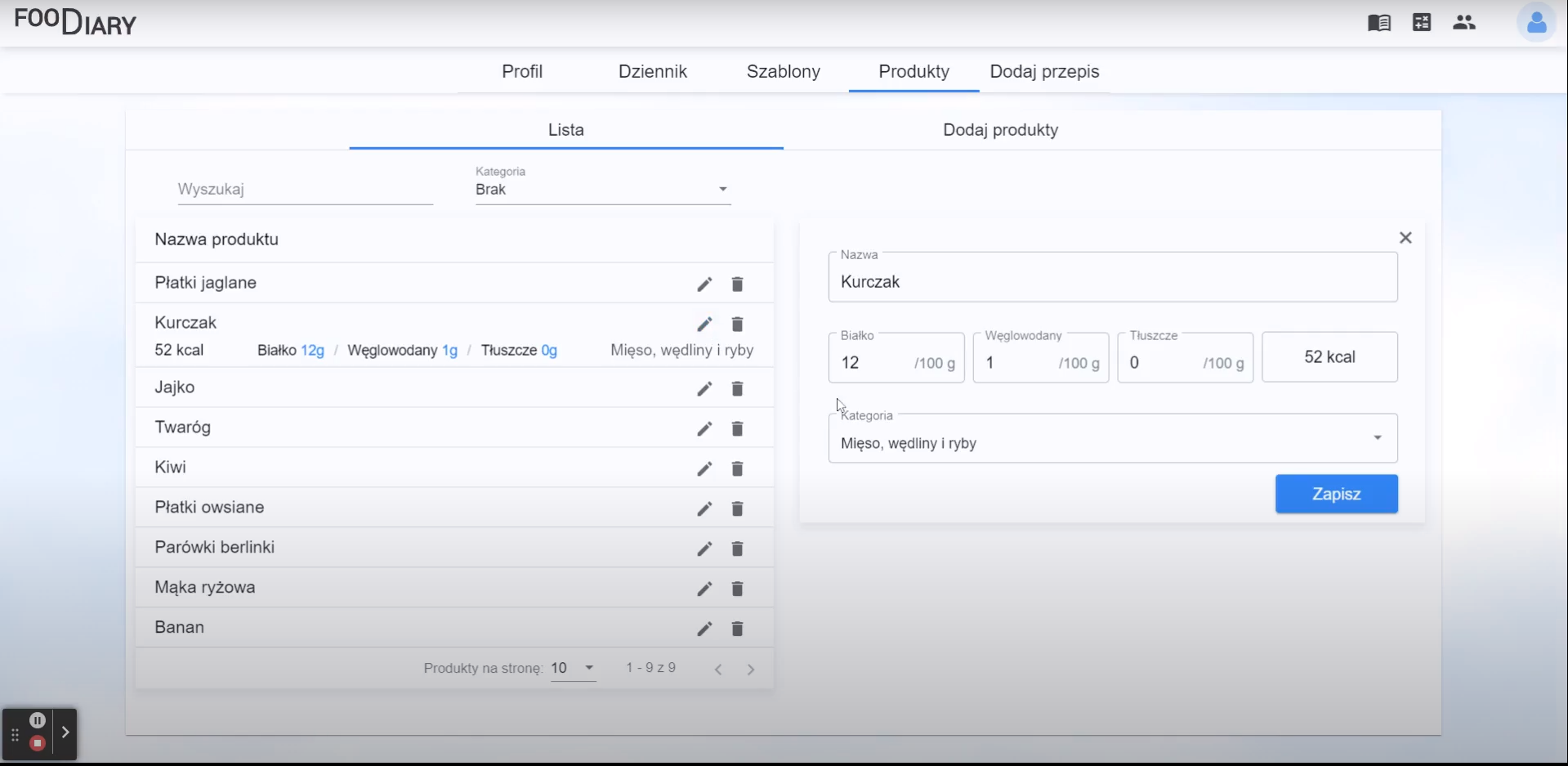
Task: Open the Kategoria filter dropdown showing Brak
Action: pos(603,189)
